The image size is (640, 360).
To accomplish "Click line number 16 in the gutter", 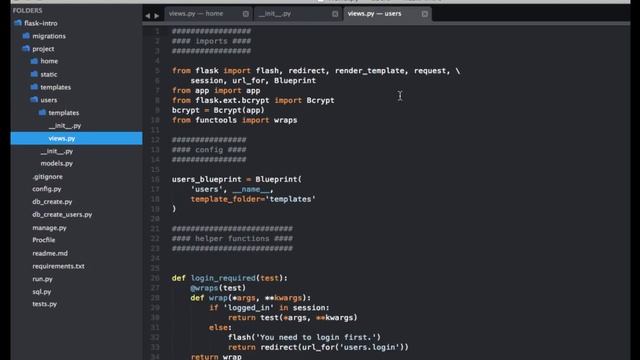I will [155, 179].
